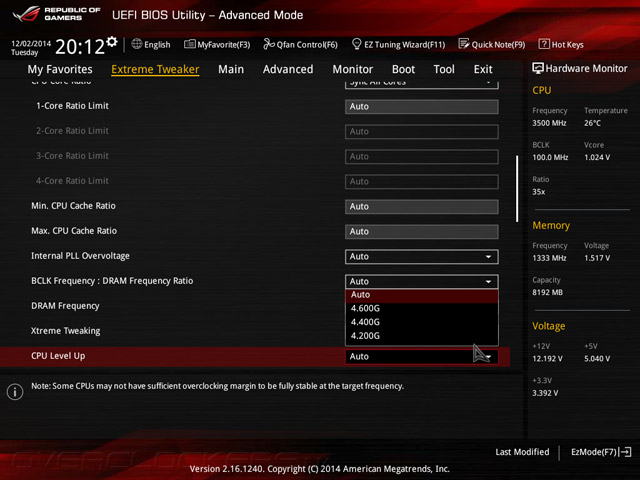Open the Advanced tab
The image size is (640, 480).
point(288,69)
